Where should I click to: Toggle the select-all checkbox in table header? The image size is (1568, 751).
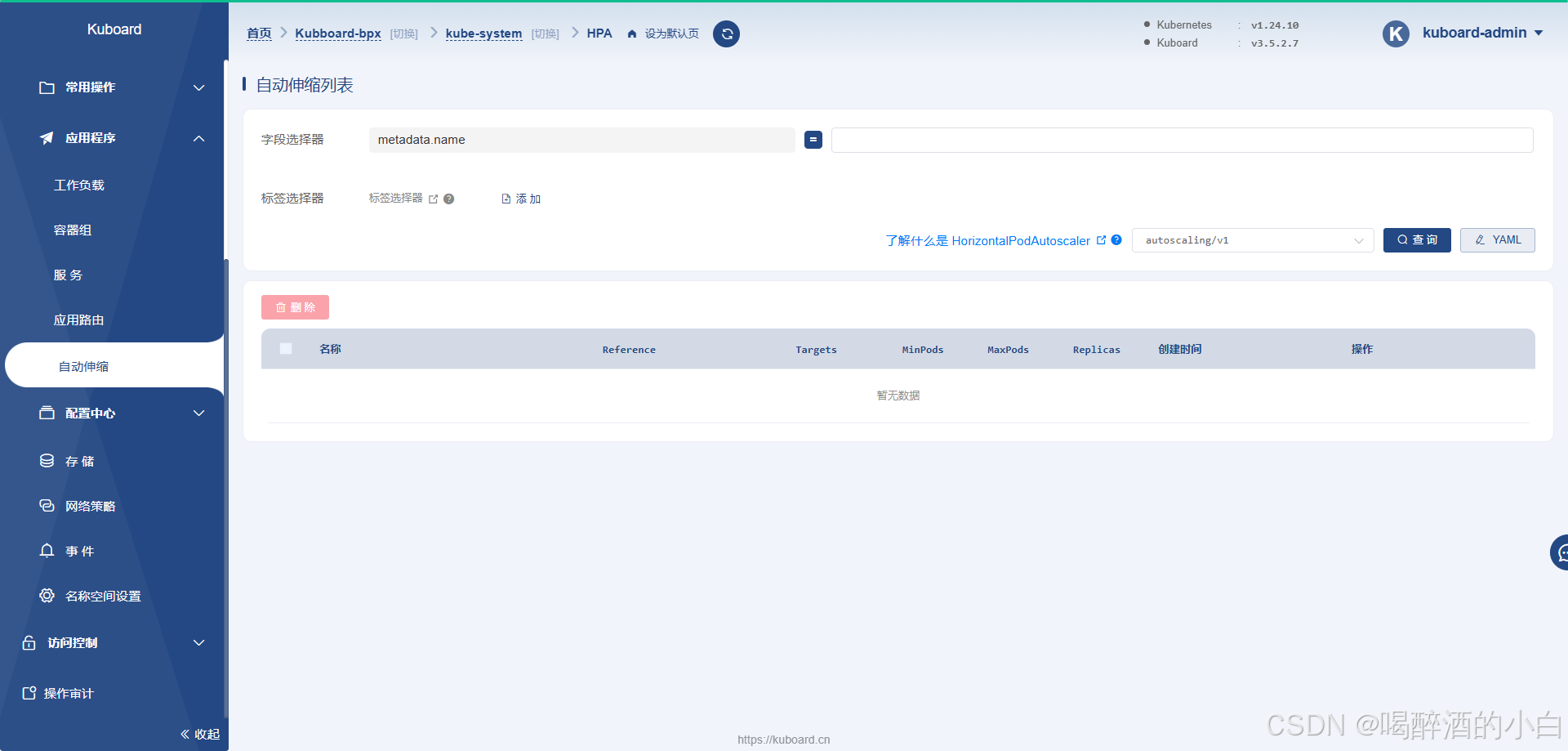tap(286, 349)
